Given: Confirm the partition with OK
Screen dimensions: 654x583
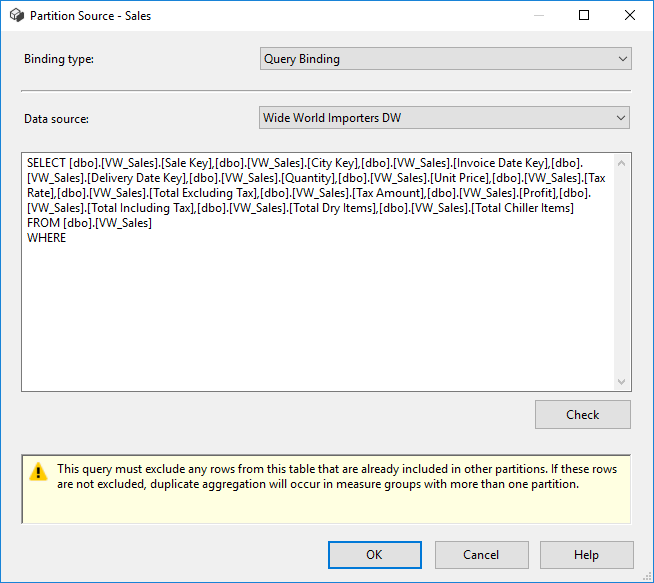Looking at the screenshot, I should click(x=374, y=555).
